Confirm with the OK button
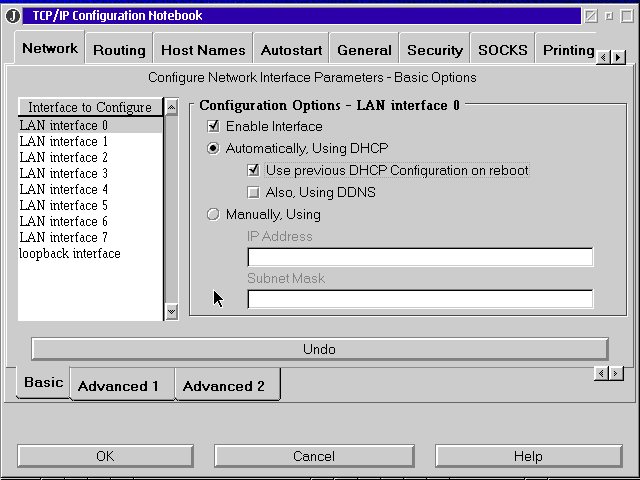 105,456
